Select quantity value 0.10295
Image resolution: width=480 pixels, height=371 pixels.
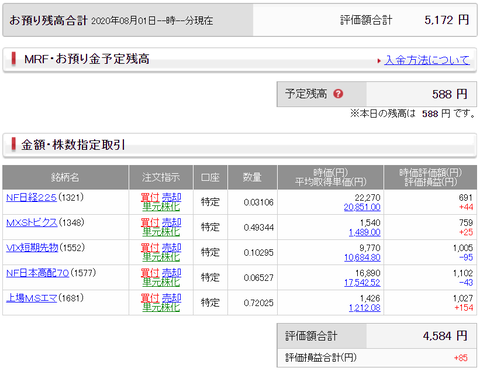[259, 253]
